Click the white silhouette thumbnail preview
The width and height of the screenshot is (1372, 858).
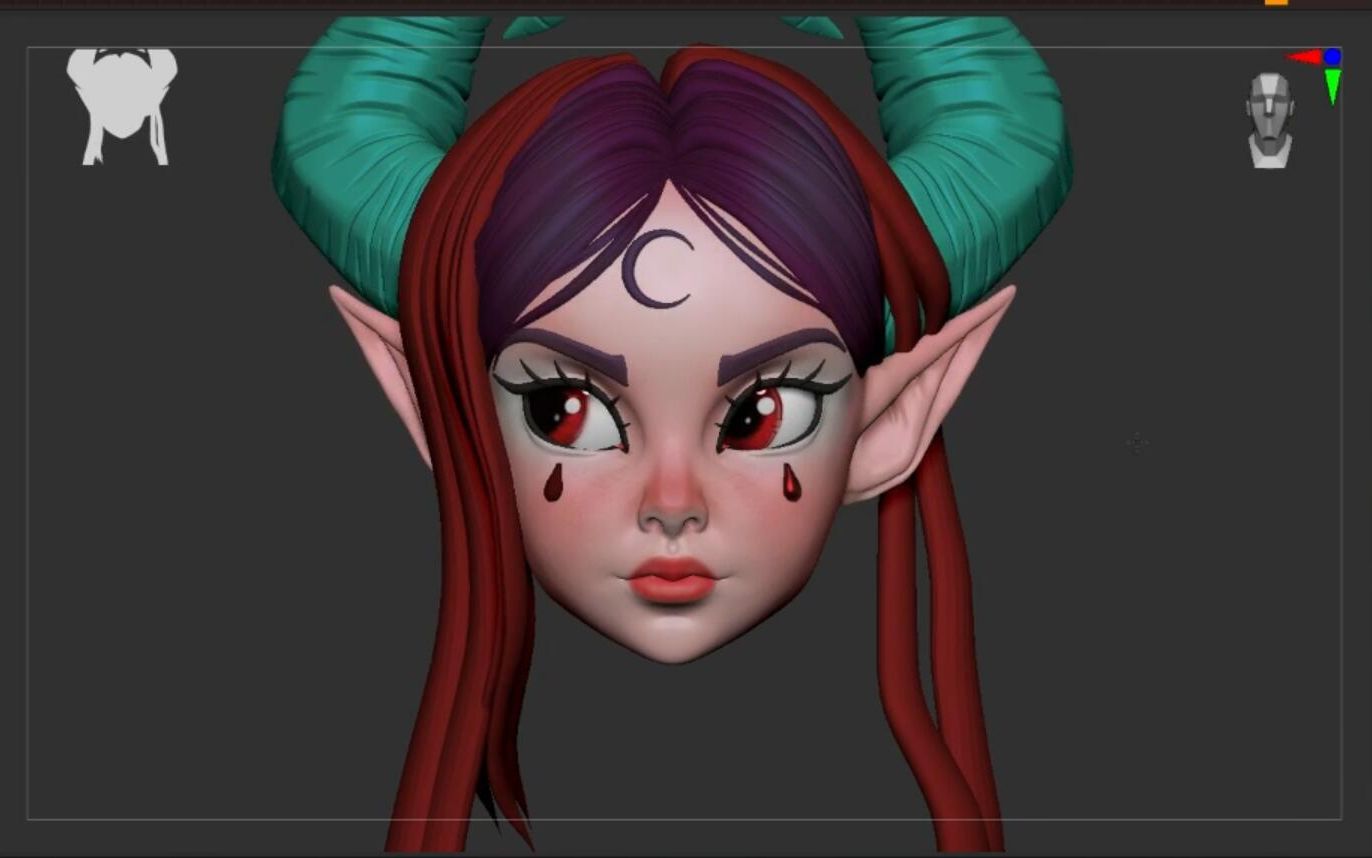coord(122,107)
